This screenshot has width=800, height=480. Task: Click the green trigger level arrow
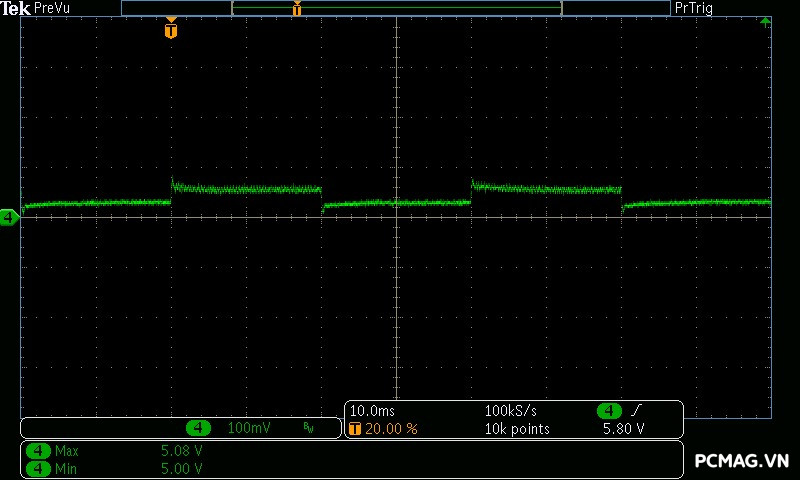(x=766, y=21)
